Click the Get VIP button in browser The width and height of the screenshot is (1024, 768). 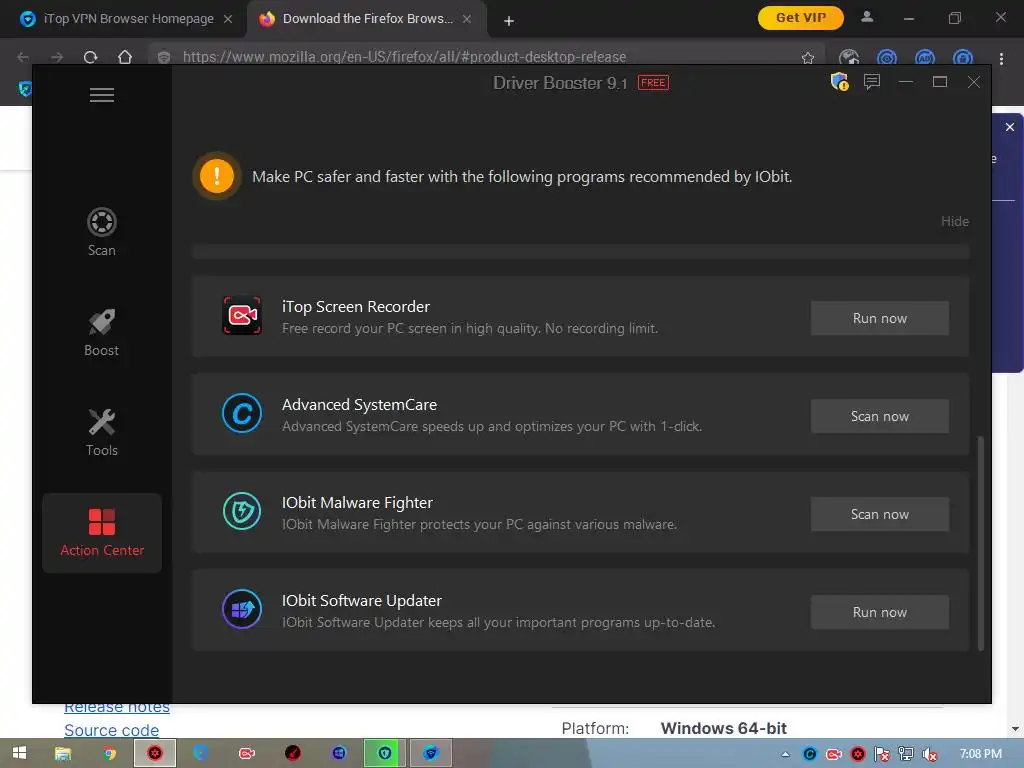pos(801,18)
